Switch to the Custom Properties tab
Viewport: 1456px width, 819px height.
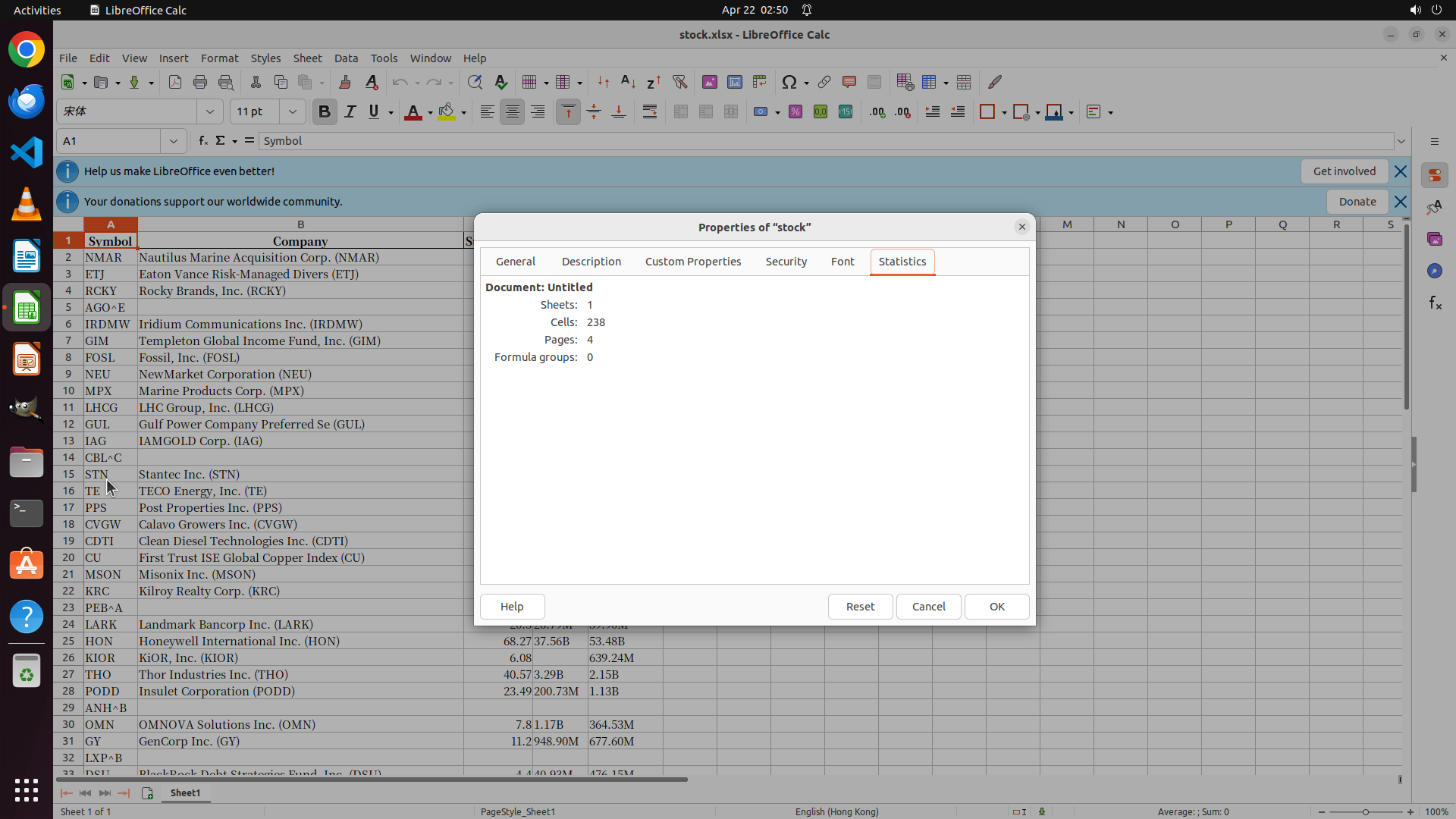coord(692,262)
